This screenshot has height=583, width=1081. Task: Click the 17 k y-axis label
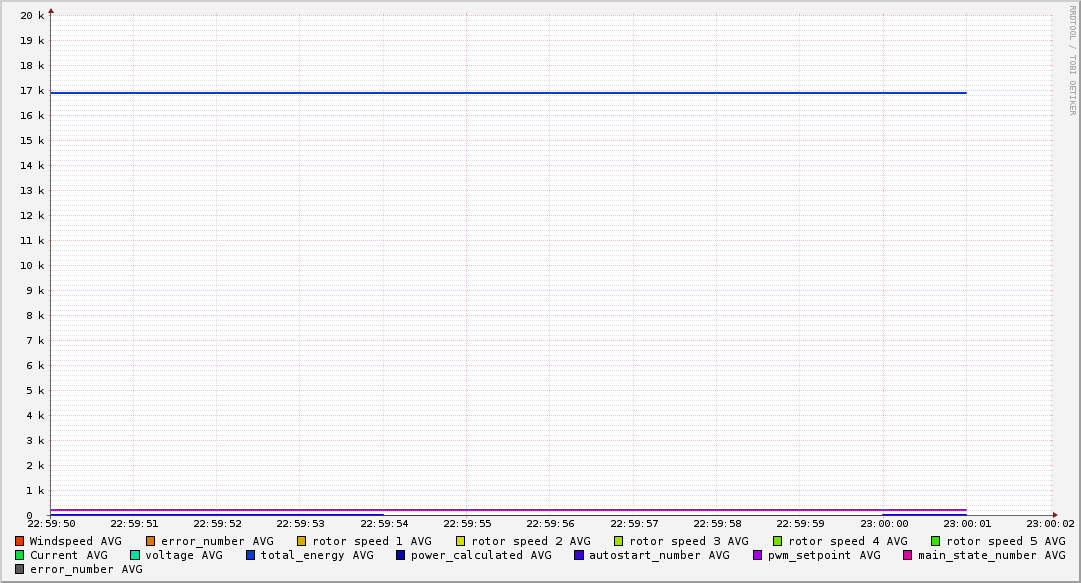coord(33,91)
